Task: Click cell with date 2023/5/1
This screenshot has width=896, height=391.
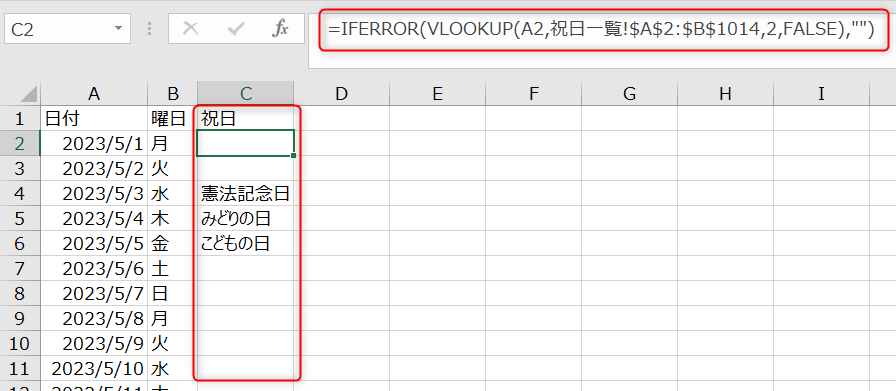Action: (x=94, y=143)
